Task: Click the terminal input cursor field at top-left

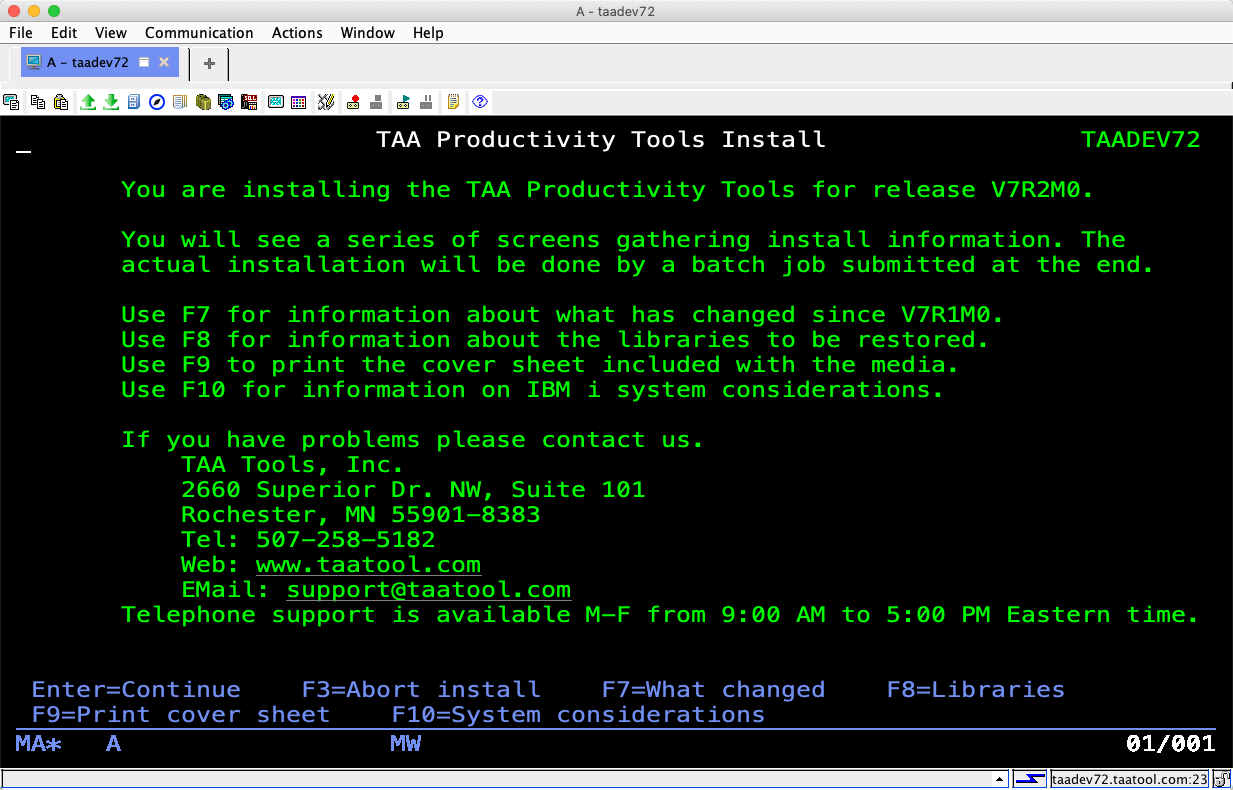Action: (24, 152)
